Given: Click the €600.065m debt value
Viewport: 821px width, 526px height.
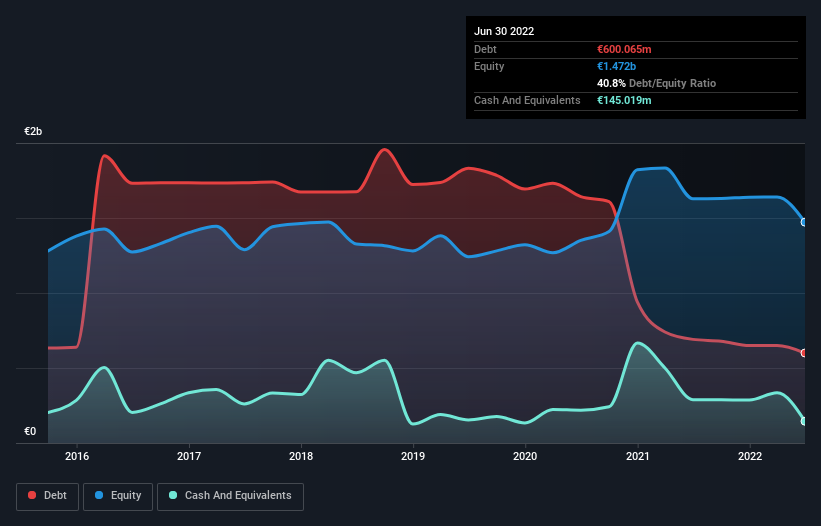Looking at the screenshot, I should (x=624, y=49).
